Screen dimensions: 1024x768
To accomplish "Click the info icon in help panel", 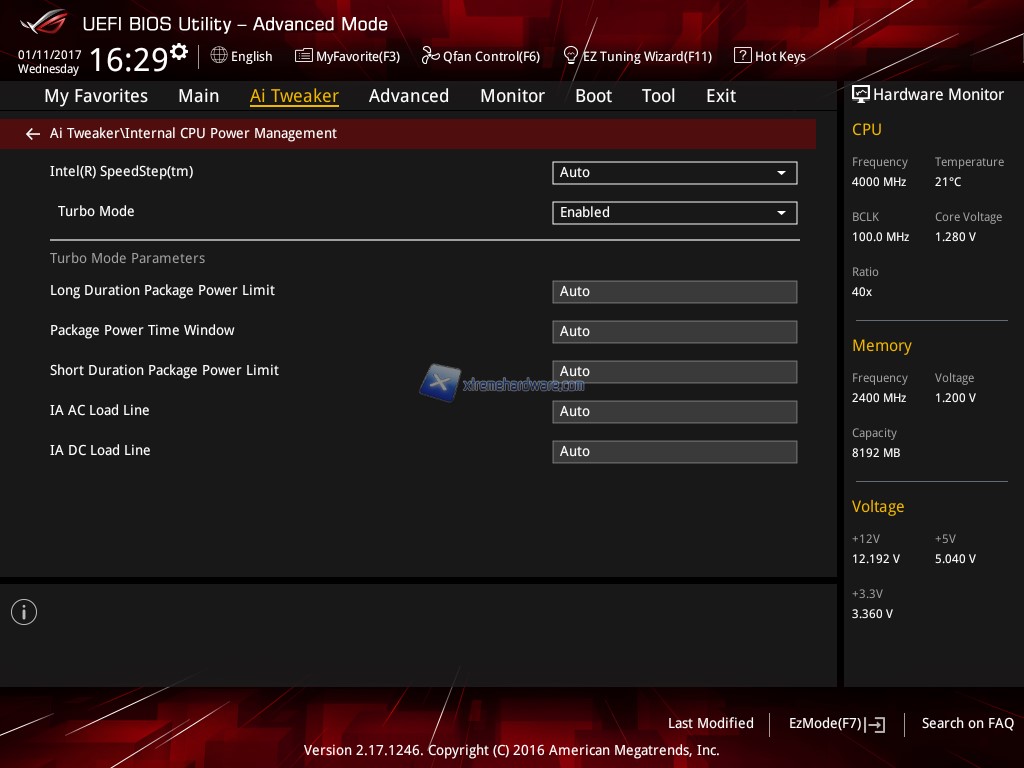I will click(x=24, y=612).
